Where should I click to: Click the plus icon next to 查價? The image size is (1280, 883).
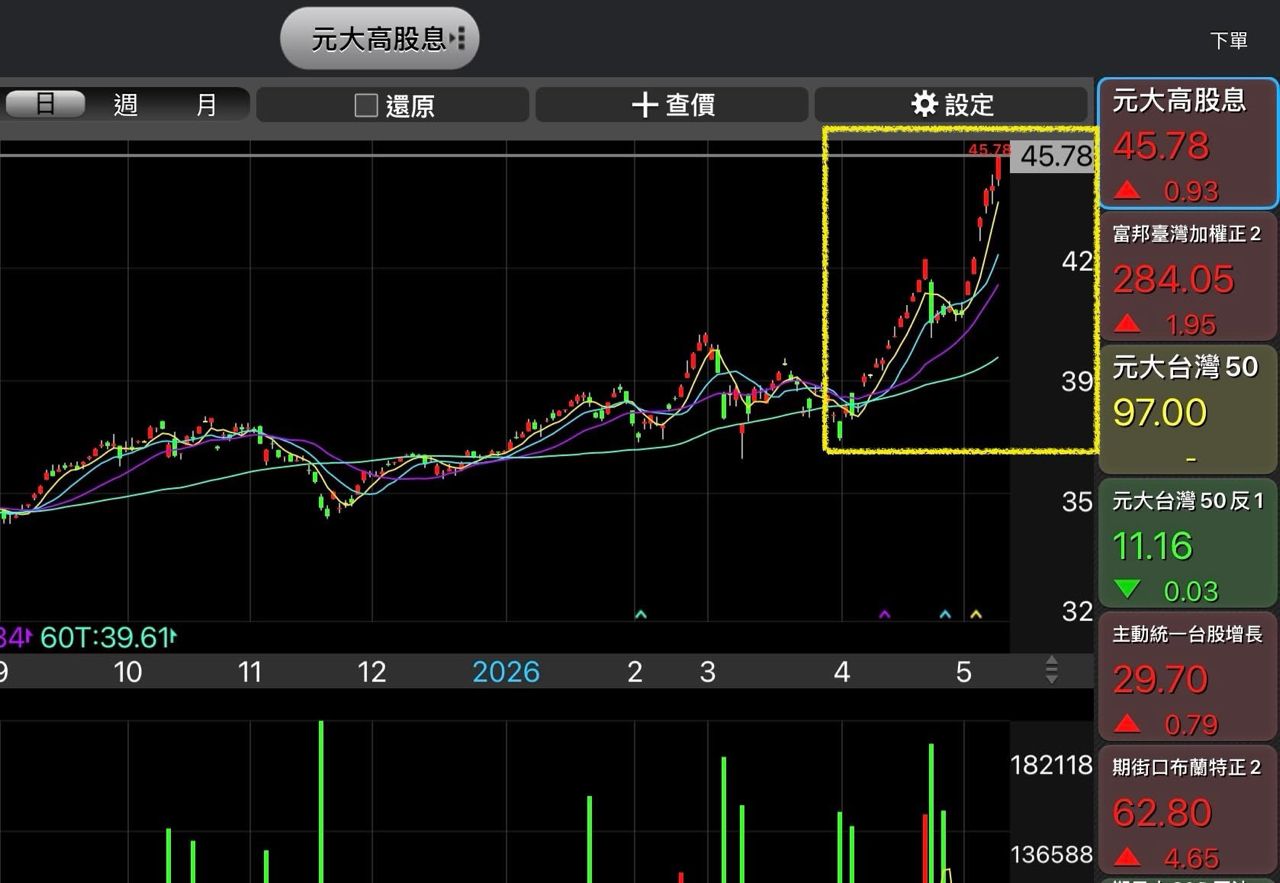click(x=645, y=105)
